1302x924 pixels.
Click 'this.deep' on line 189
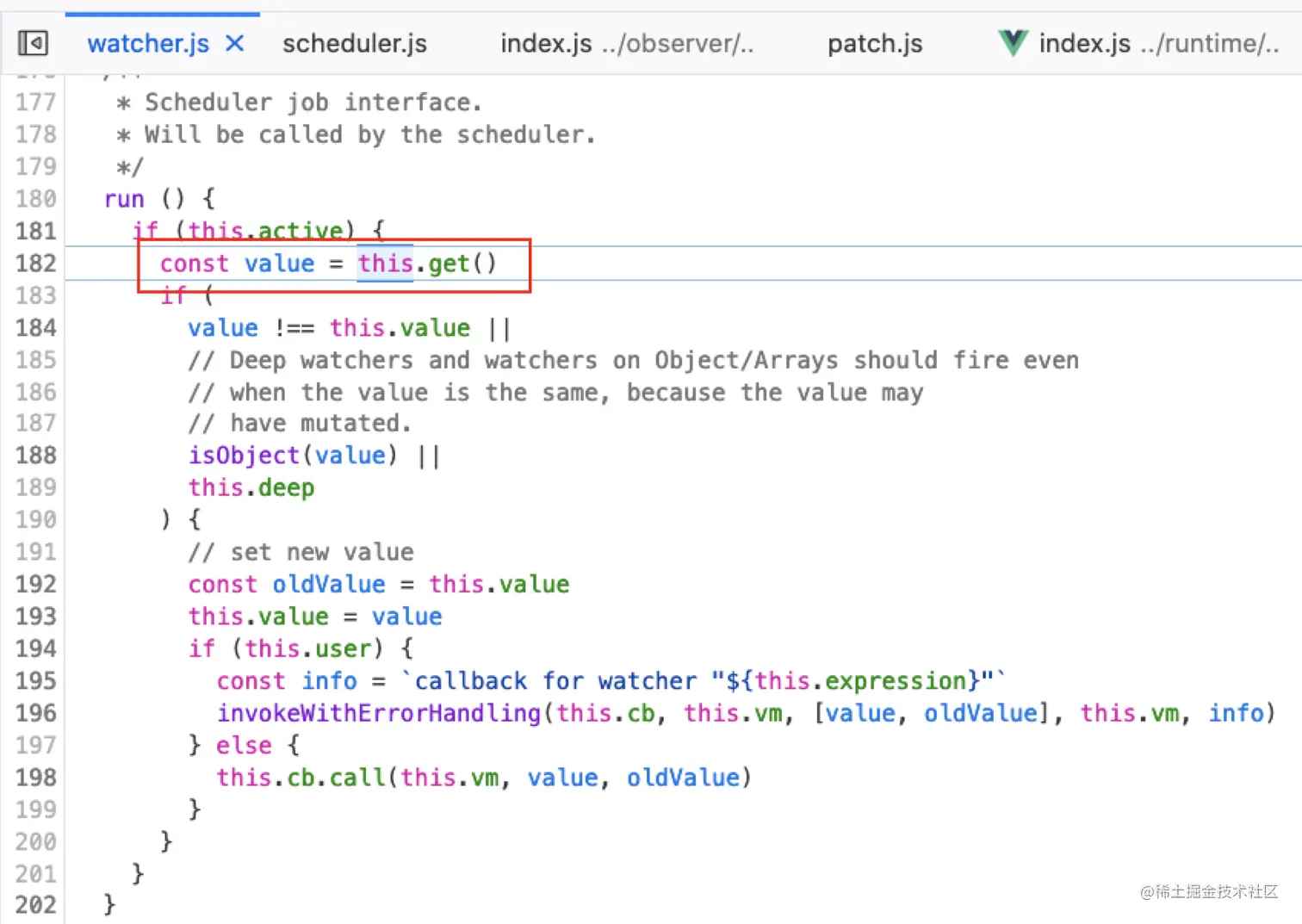251,487
